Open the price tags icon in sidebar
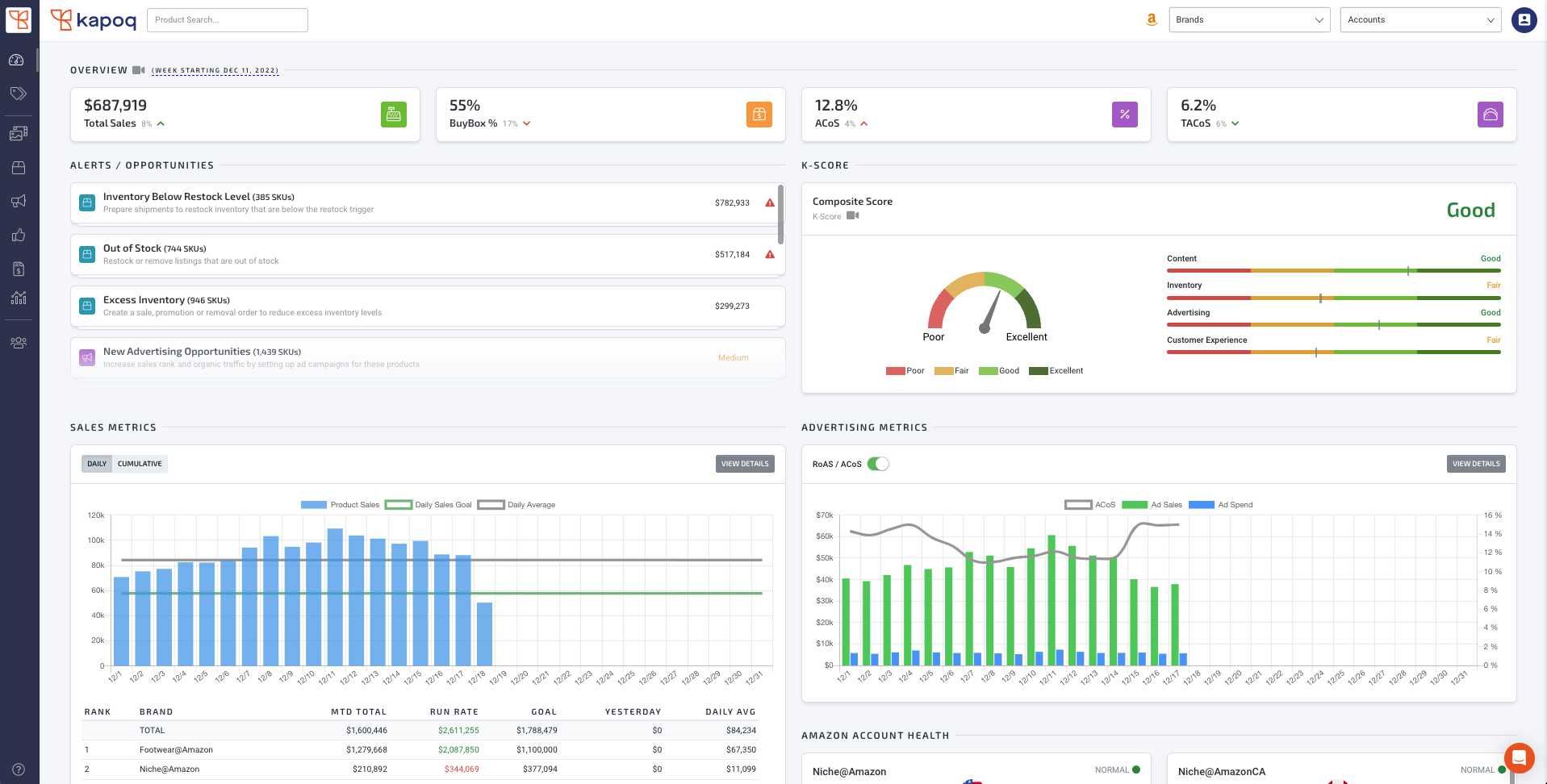 [x=18, y=94]
